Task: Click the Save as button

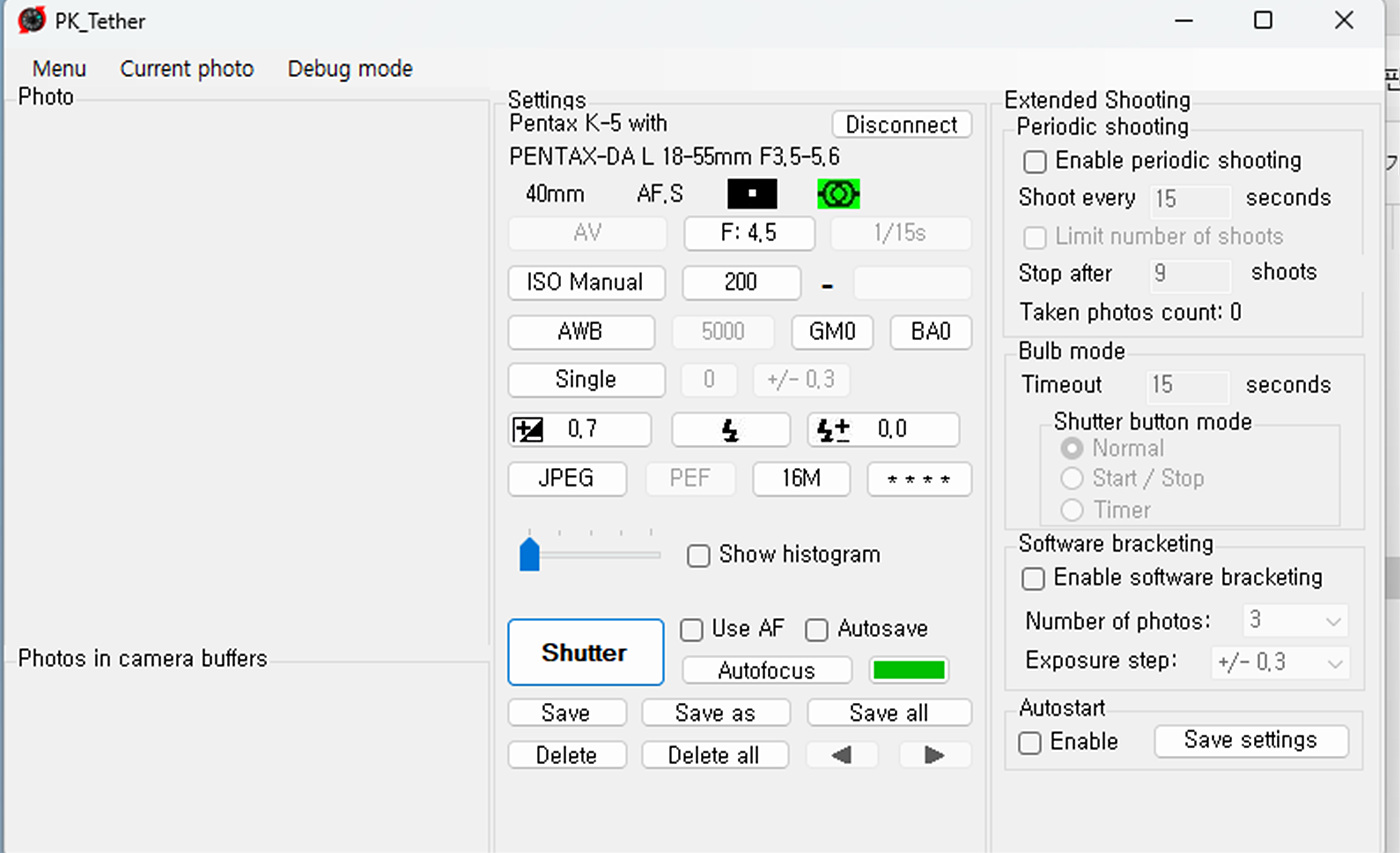Action: 715,713
